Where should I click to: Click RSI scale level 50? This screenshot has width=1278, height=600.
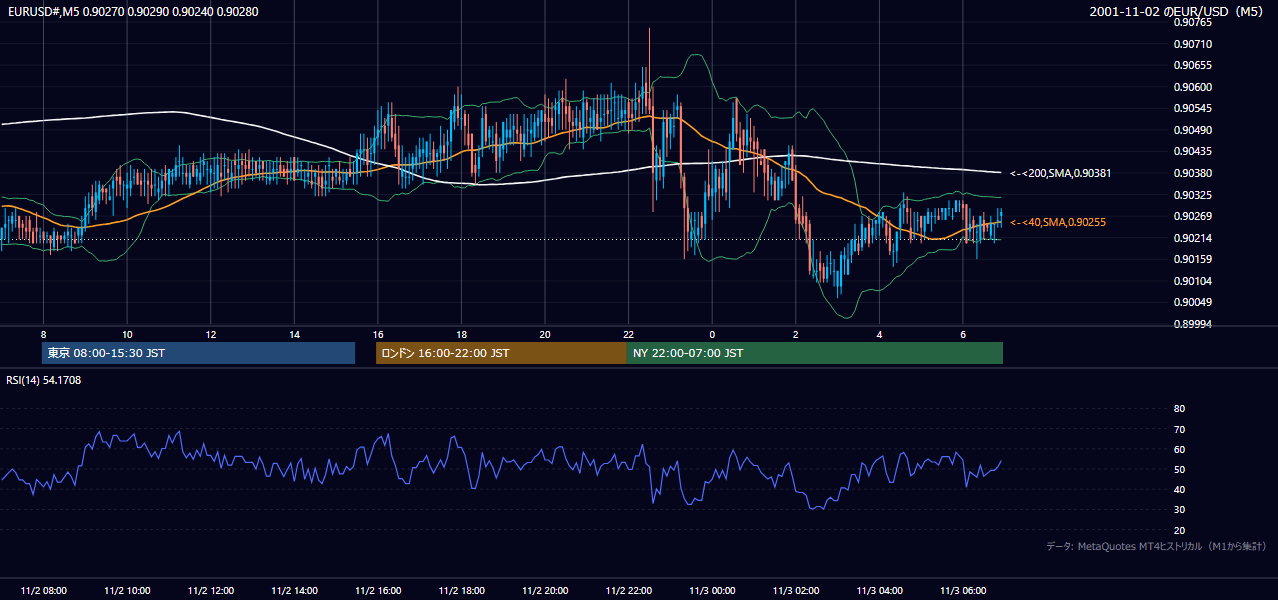click(x=1179, y=469)
